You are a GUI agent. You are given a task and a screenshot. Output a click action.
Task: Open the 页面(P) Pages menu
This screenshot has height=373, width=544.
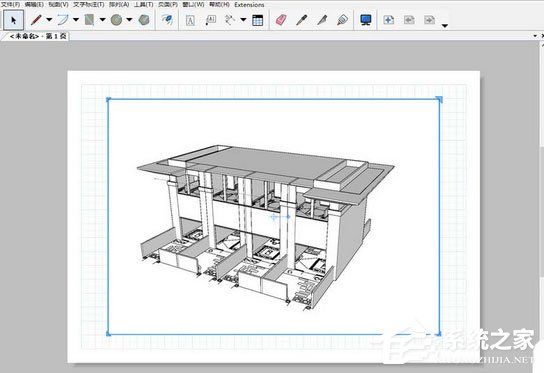point(168,5)
